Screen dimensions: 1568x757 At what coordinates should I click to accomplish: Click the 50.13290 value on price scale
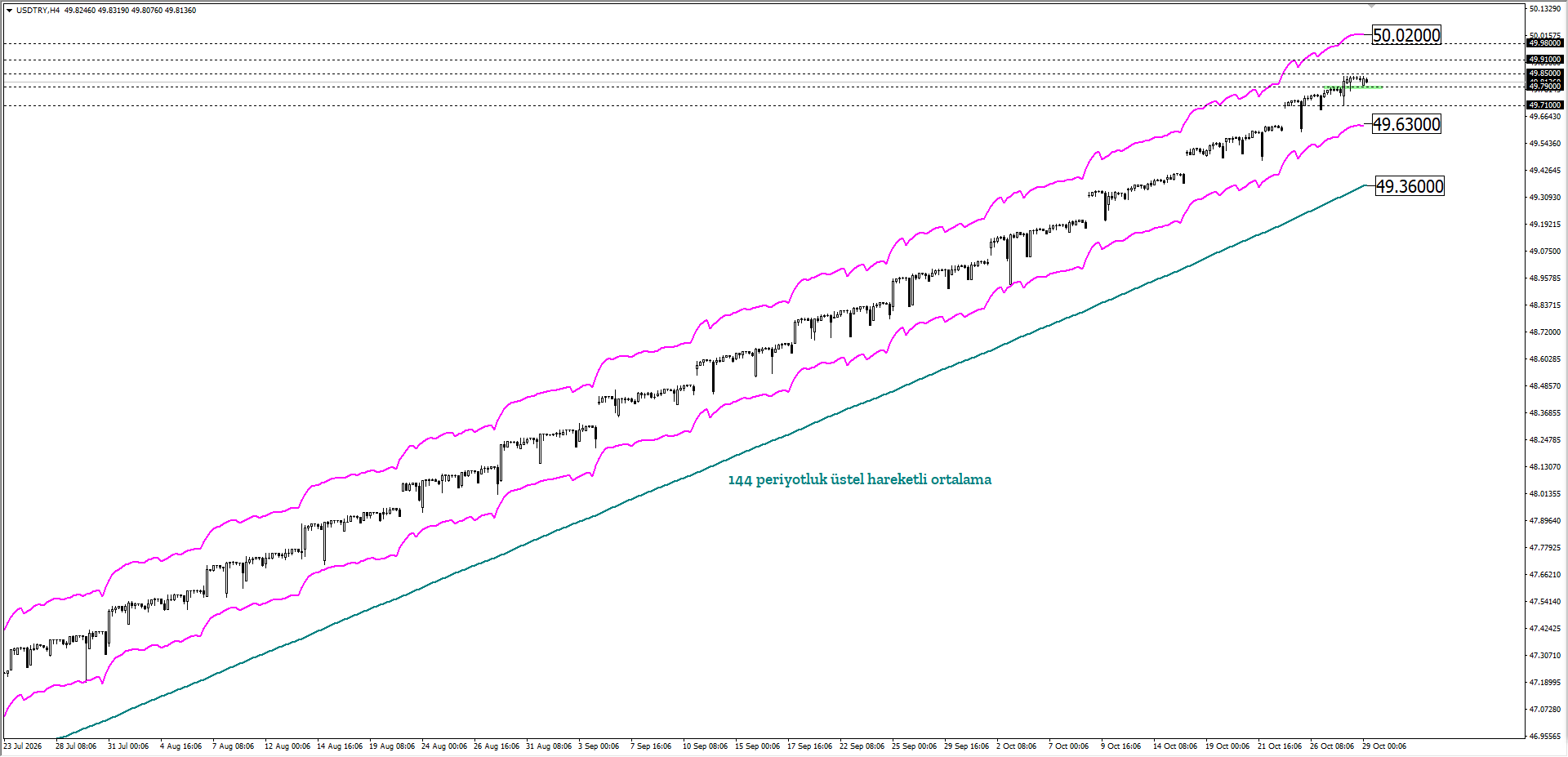pyautogui.click(x=1544, y=9)
